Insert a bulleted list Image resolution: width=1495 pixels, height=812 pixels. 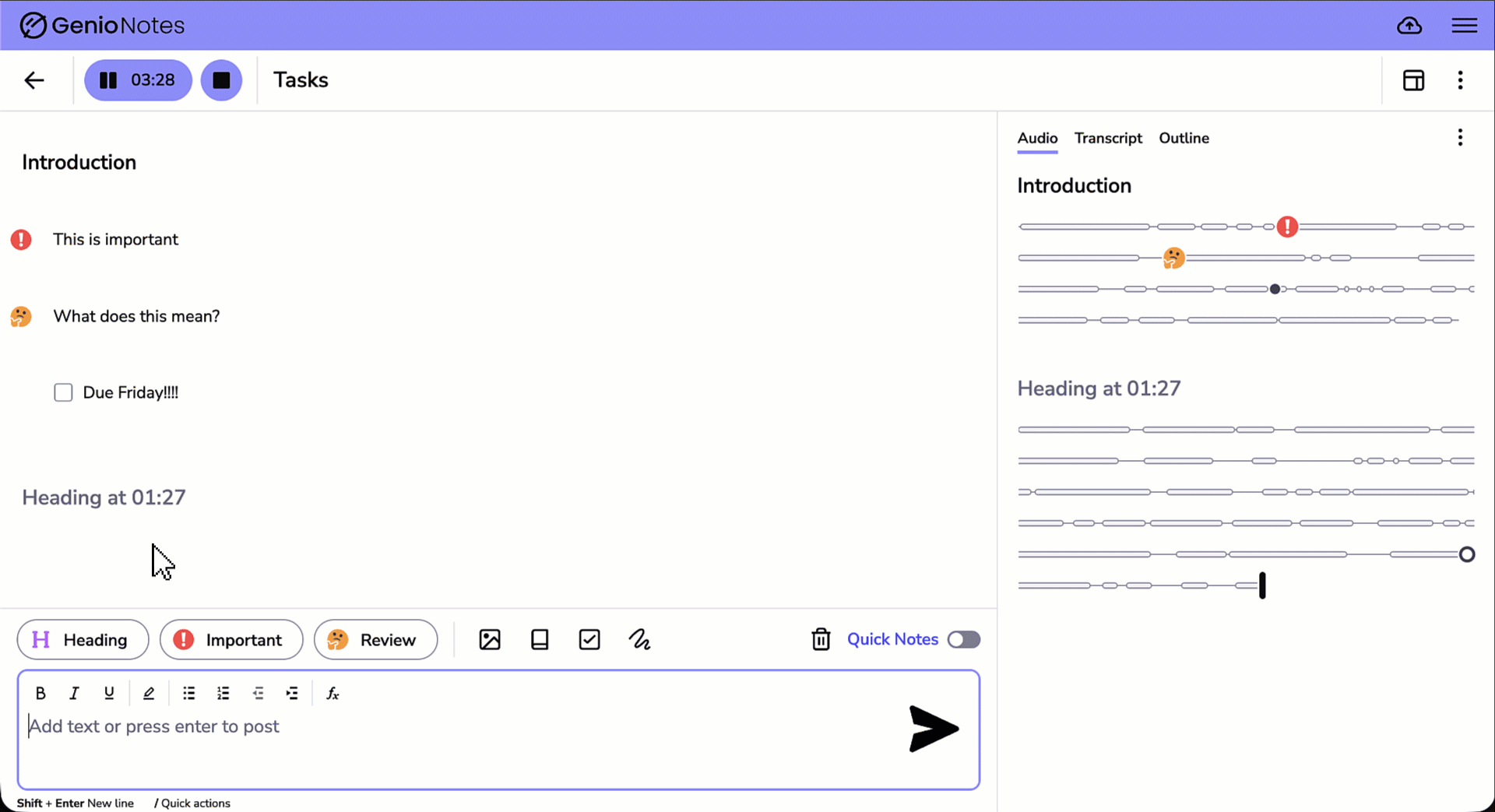click(x=189, y=694)
